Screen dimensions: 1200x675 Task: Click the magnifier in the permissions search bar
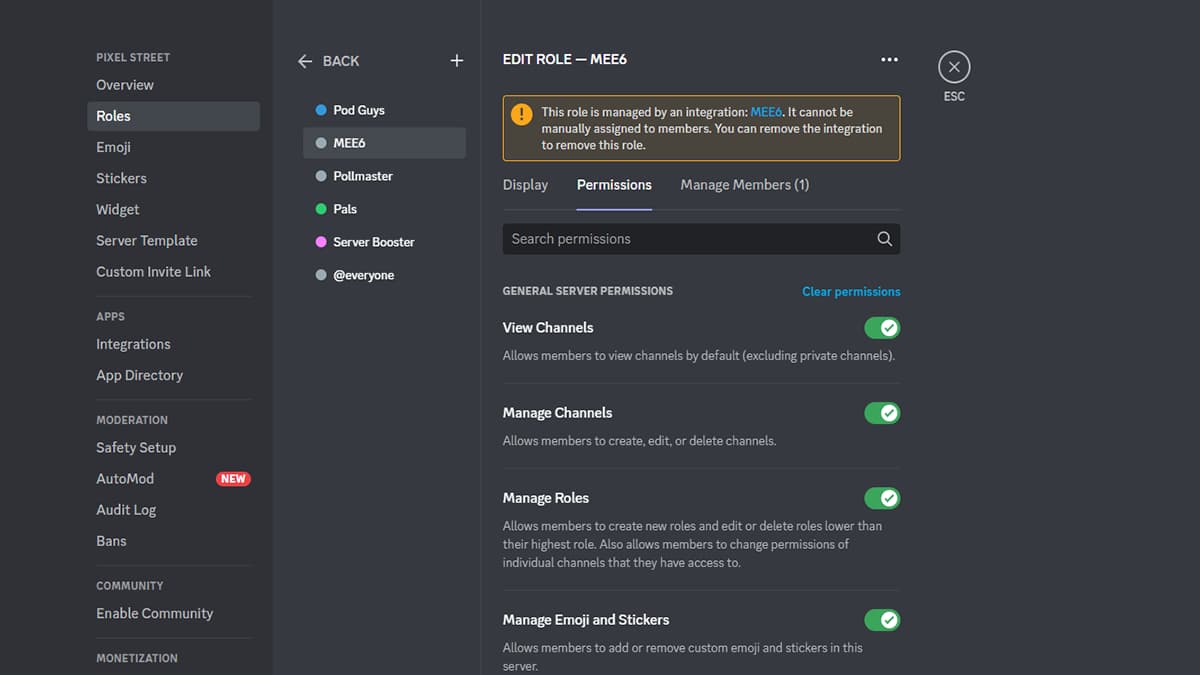click(884, 239)
